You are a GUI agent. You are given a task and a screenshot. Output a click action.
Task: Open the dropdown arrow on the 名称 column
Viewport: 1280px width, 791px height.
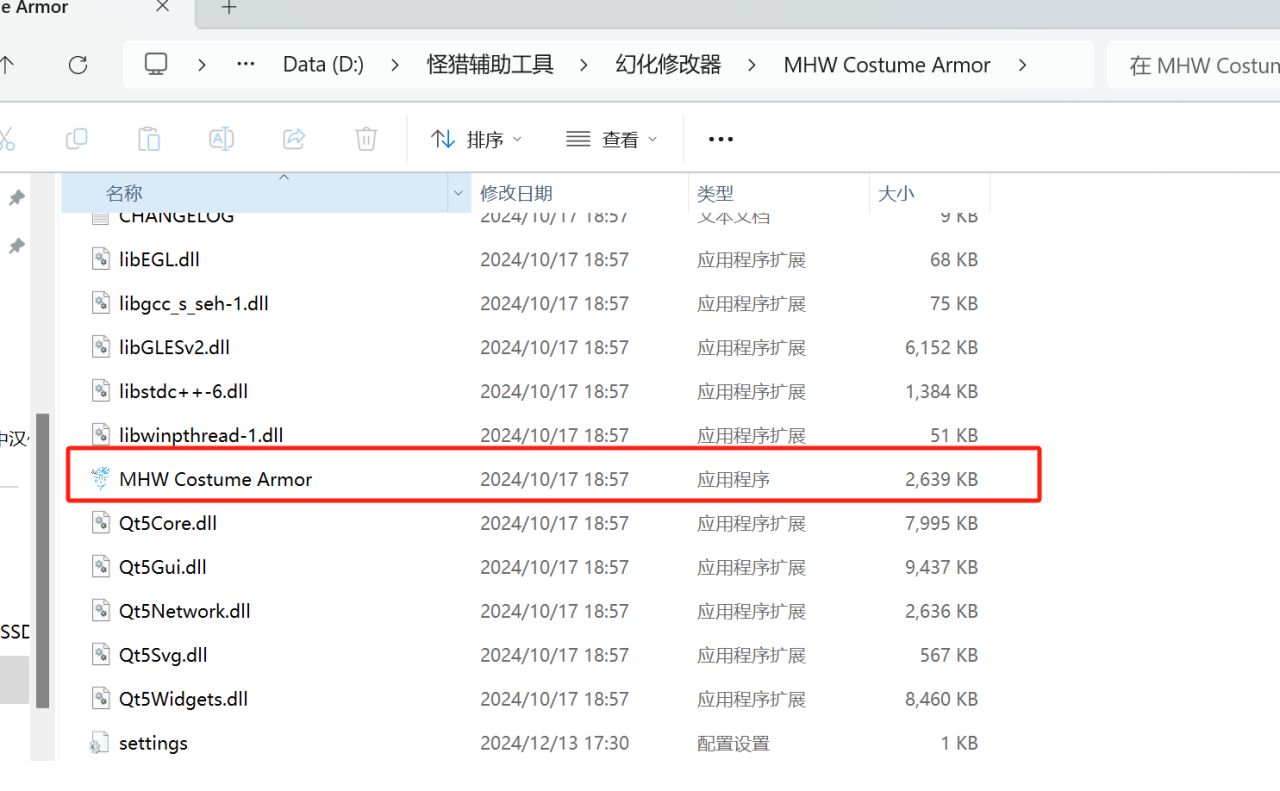(x=459, y=193)
